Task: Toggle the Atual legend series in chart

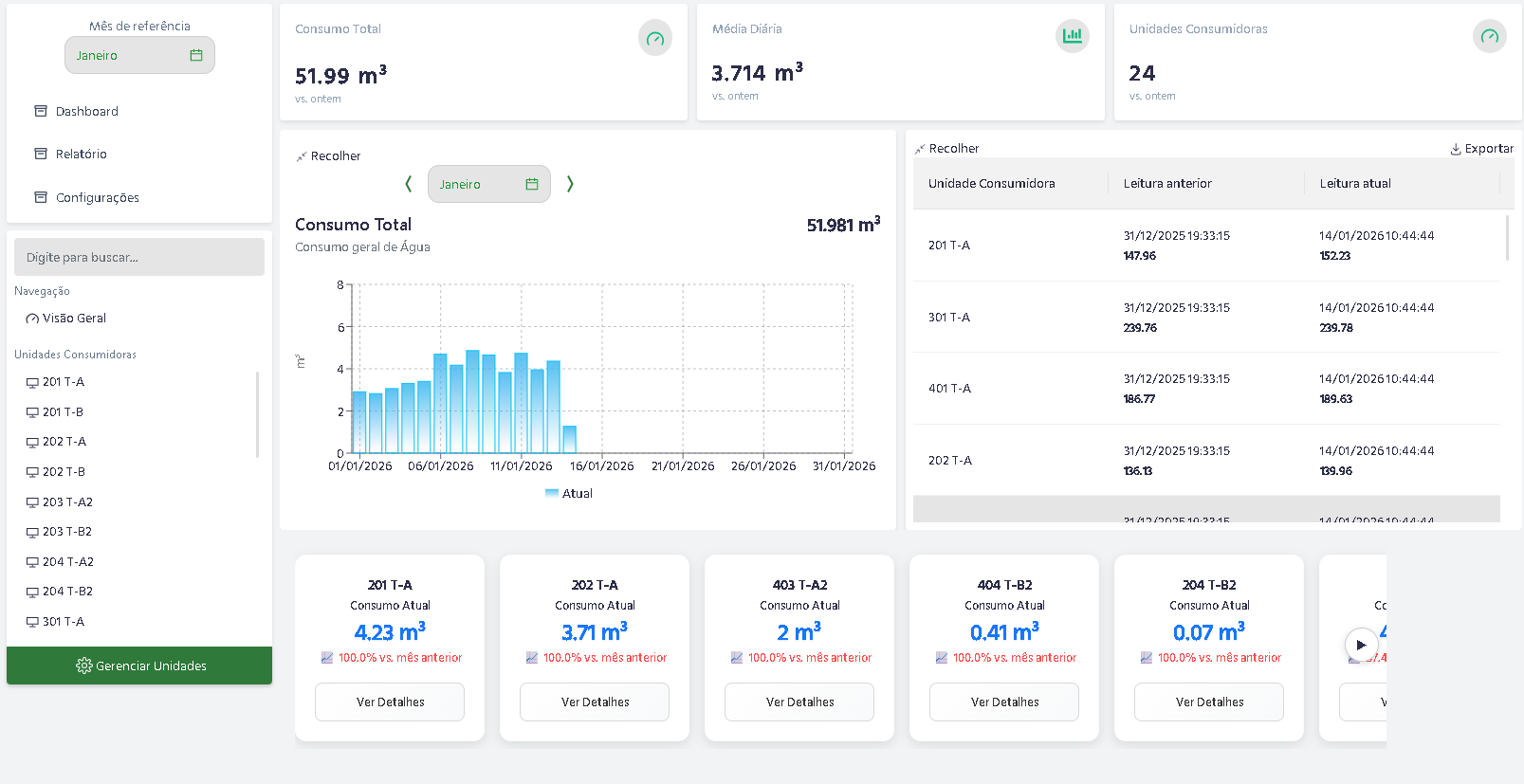Action: pyautogui.click(x=569, y=493)
